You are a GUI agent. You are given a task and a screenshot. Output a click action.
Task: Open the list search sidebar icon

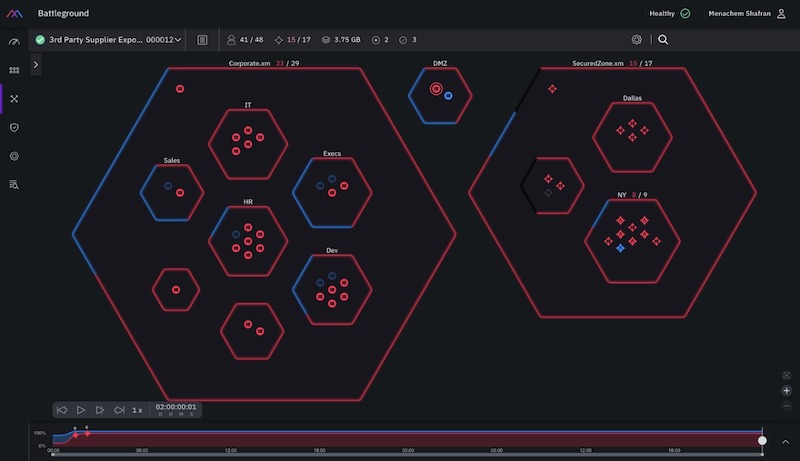(14, 185)
